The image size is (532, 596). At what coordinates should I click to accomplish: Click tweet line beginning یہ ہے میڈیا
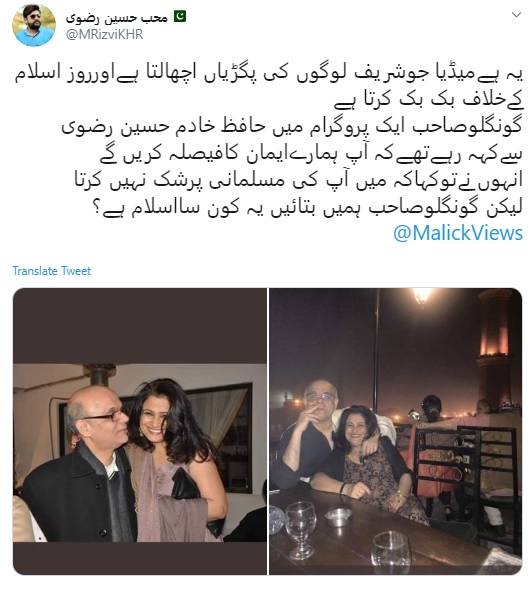tap(269, 74)
